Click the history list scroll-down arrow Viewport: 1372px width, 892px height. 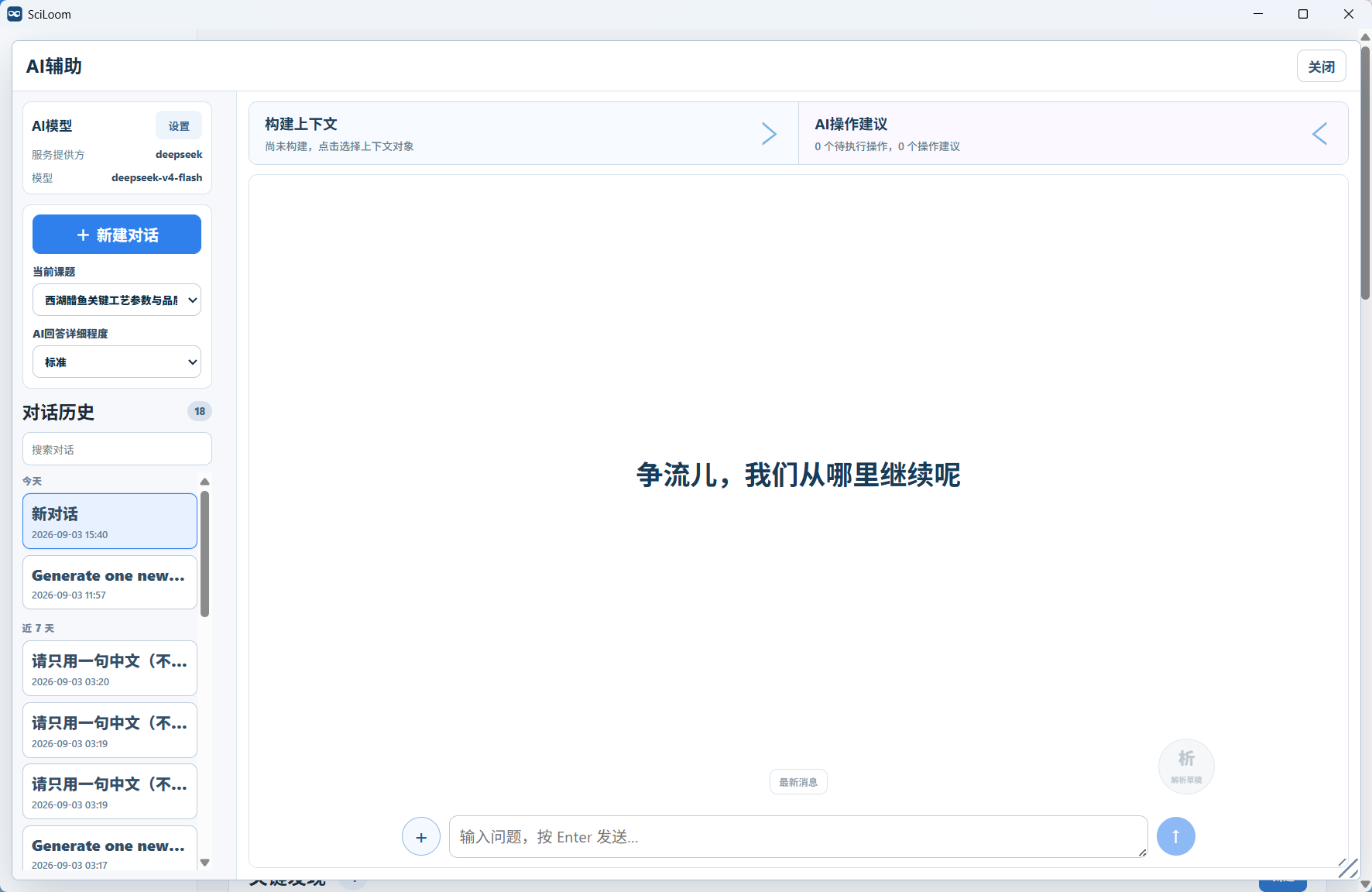click(x=204, y=863)
